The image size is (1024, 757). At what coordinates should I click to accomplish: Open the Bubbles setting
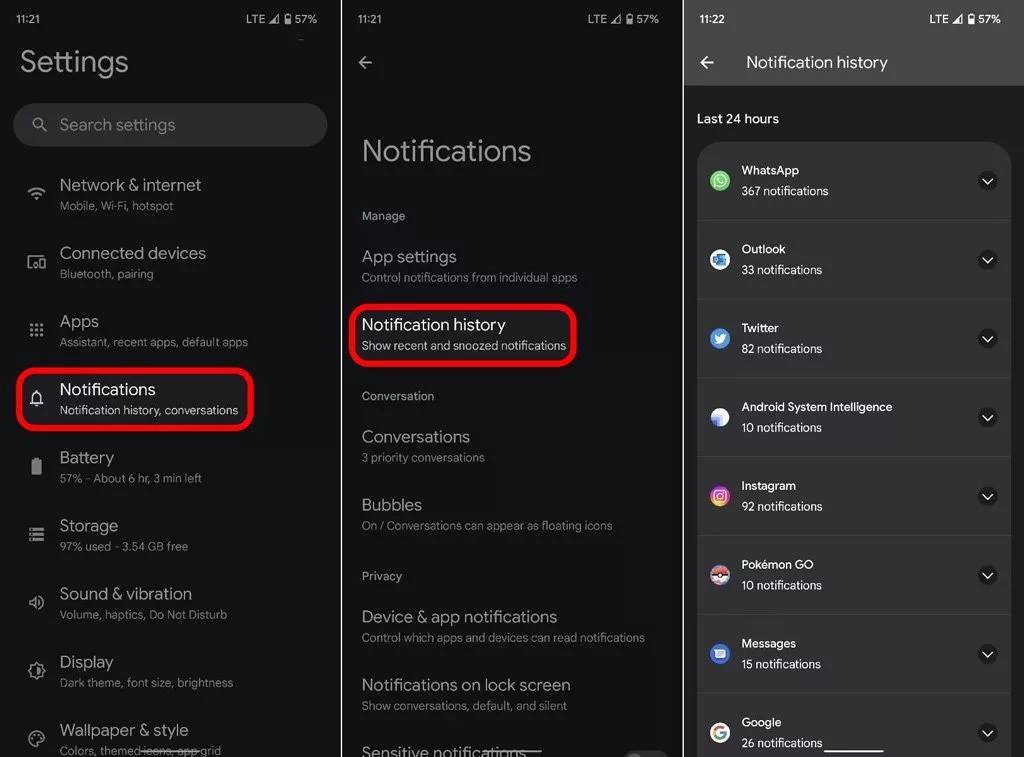point(512,515)
